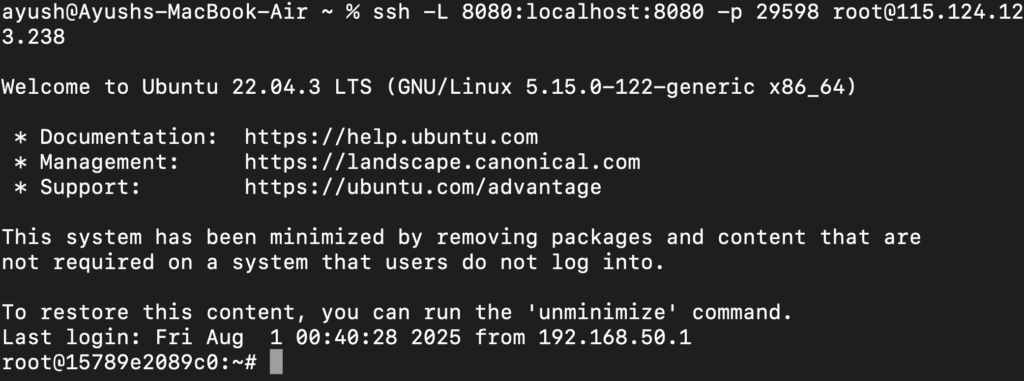The height and width of the screenshot is (381, 1024).
Task: Click the root@115.124.12 host address
Action: (x=928, y=12)
